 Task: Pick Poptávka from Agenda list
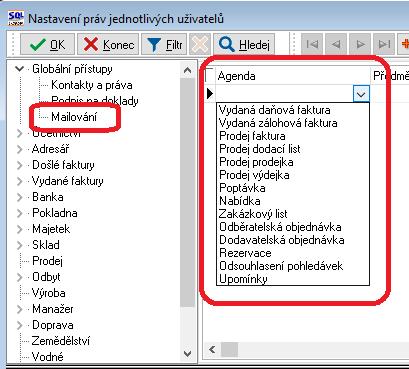242,188
